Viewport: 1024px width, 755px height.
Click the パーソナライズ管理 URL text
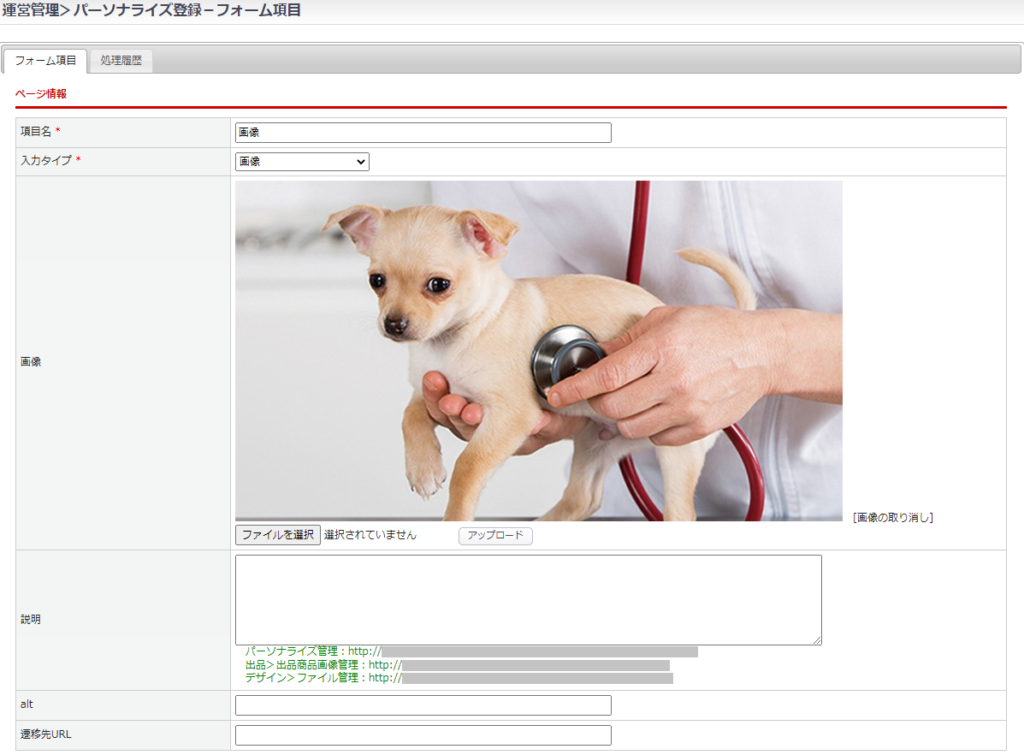pos(472,651)
